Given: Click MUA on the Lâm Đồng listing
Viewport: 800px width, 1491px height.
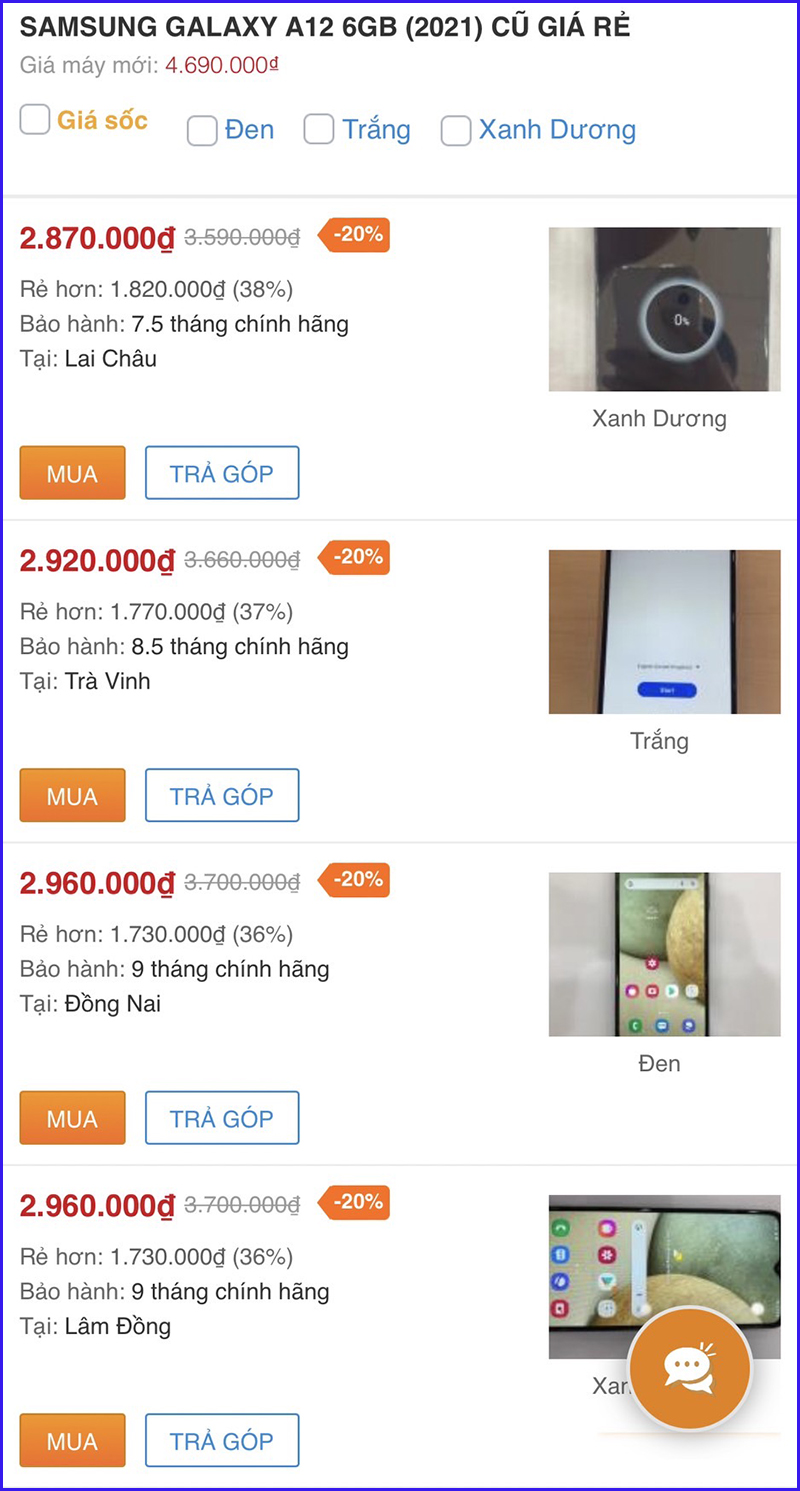Looking at the screenshot, I should (72, 1440).
